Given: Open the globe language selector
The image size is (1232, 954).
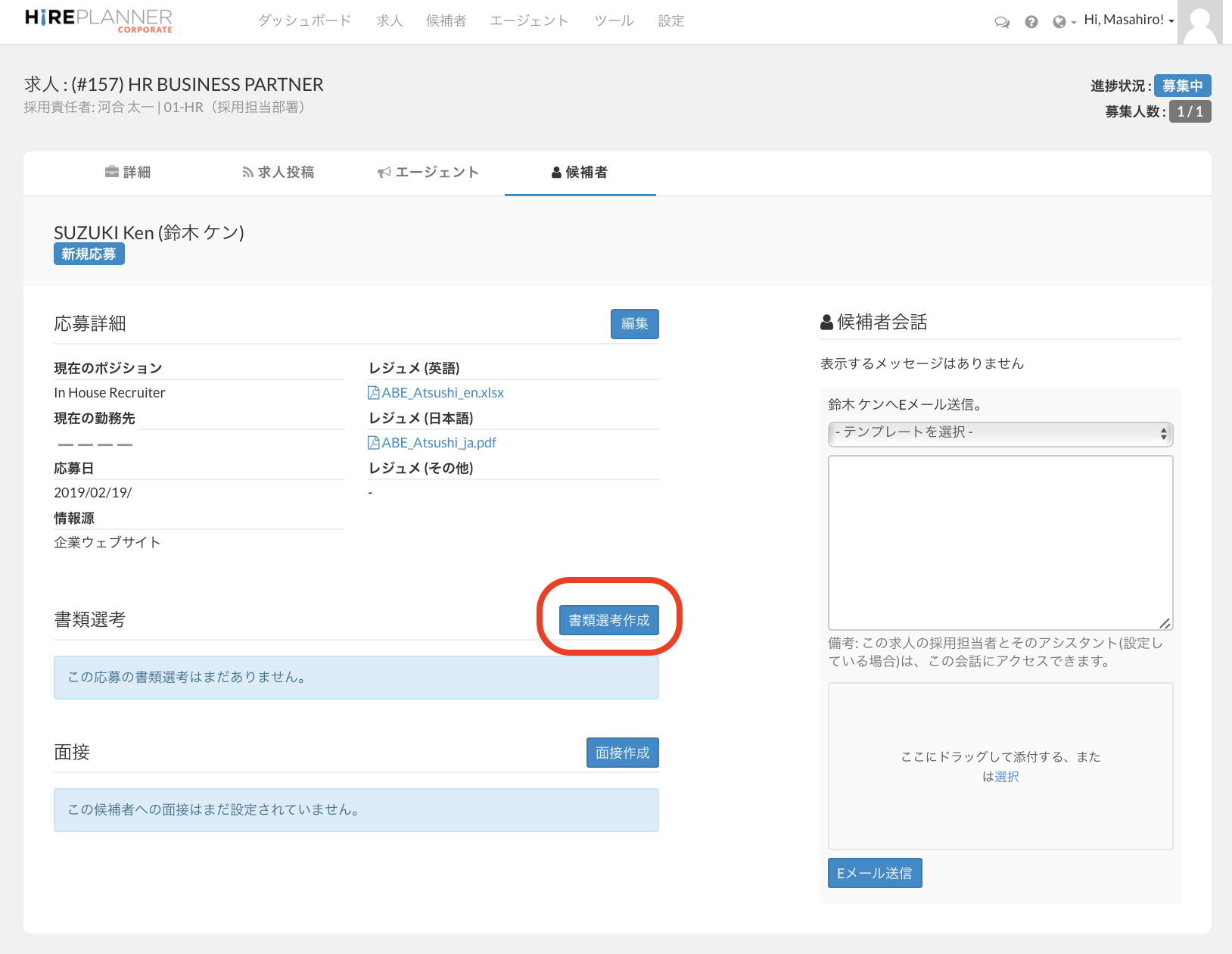Looking at the screenshot, I should (x=1062, y=22).
